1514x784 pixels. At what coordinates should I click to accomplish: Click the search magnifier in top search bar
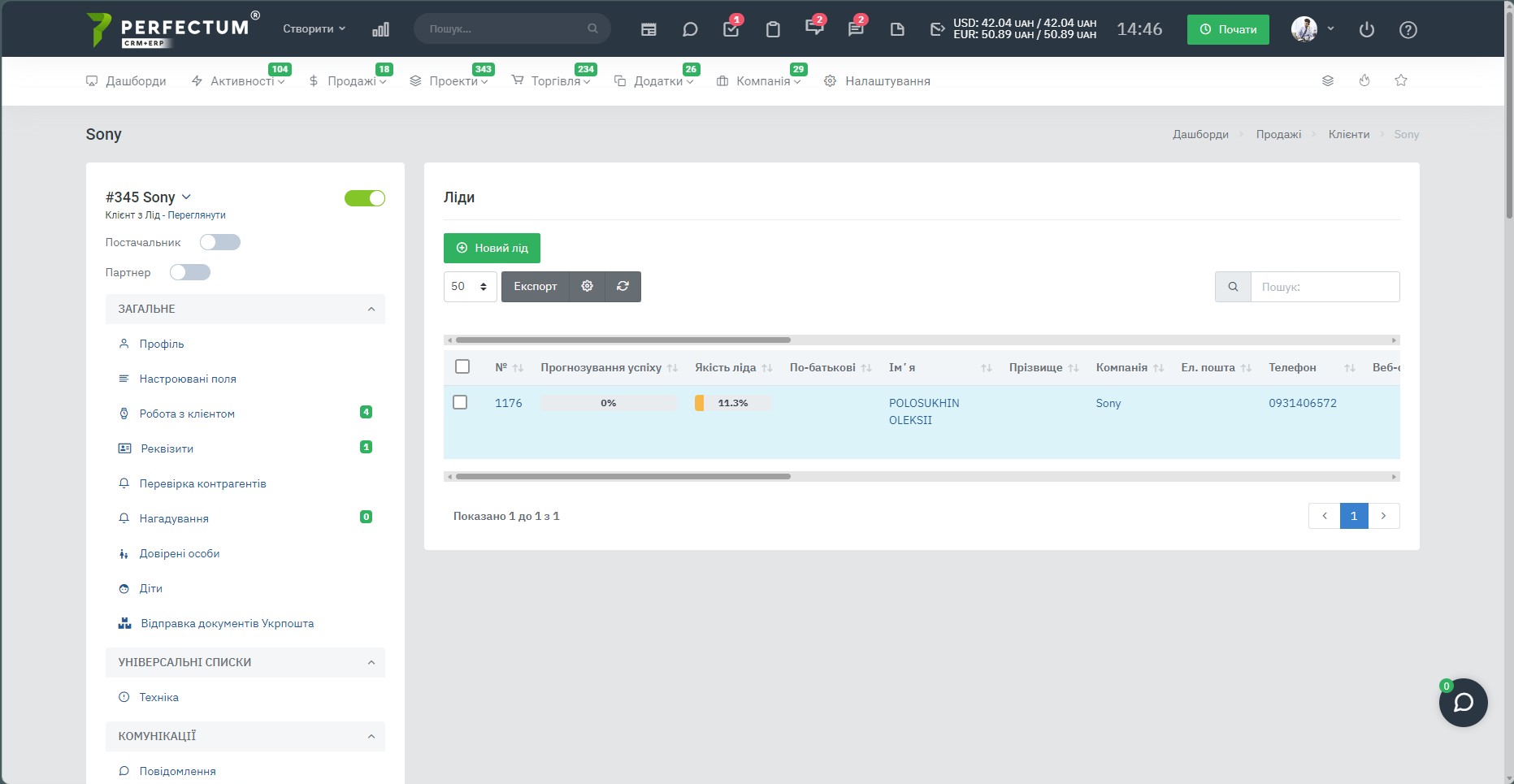pos(592,28)
